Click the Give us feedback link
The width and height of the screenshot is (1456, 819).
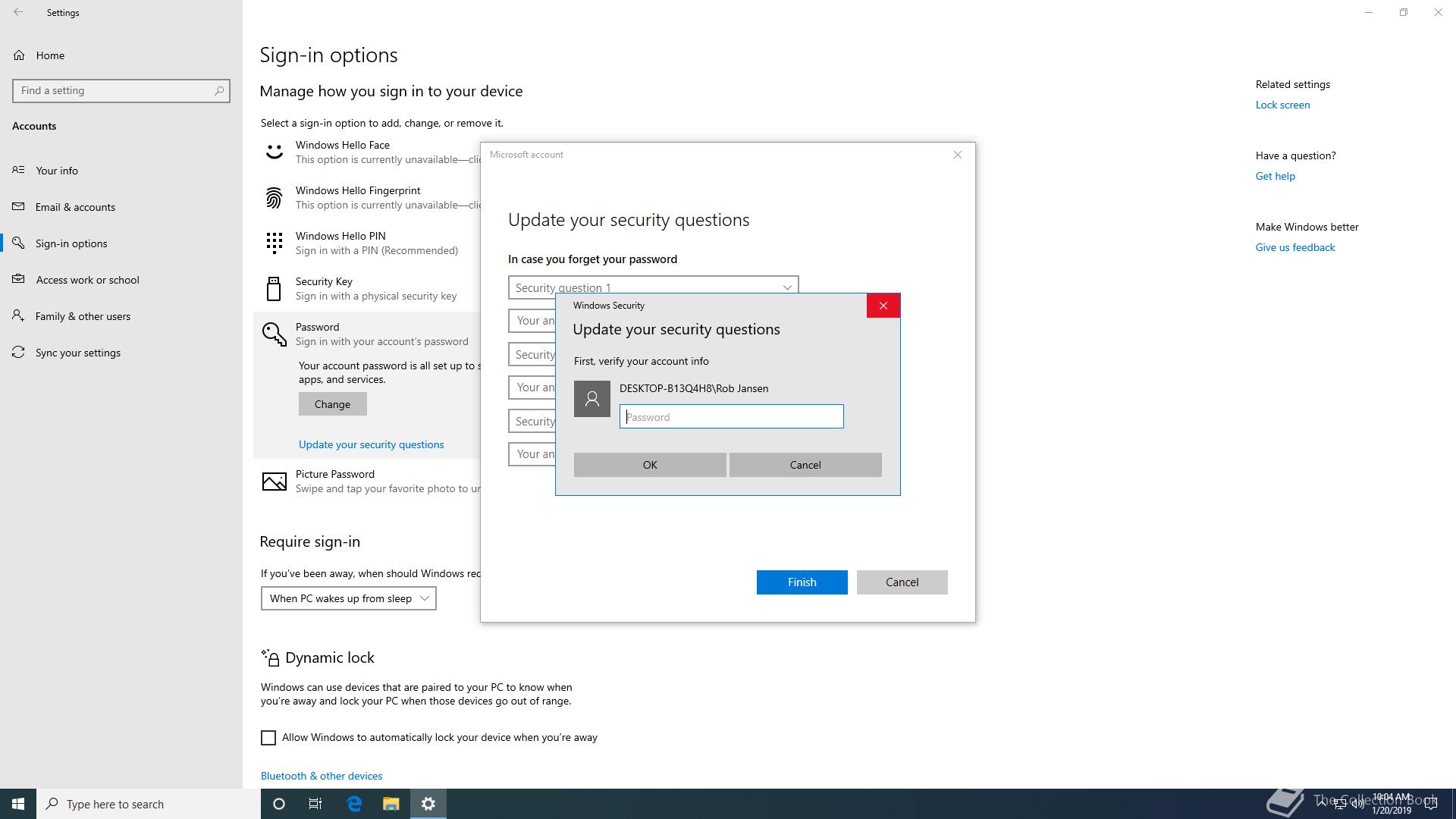click(x=1295, y=247)
